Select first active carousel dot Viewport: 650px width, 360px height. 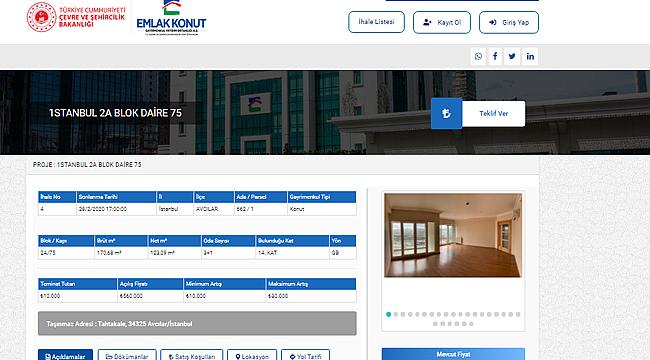388,314
